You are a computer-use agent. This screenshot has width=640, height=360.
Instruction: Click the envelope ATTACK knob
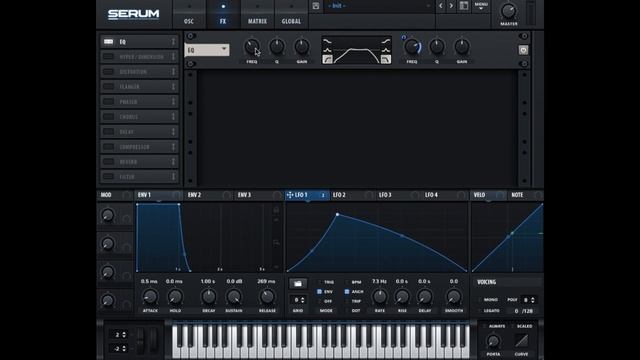(150, 297)
